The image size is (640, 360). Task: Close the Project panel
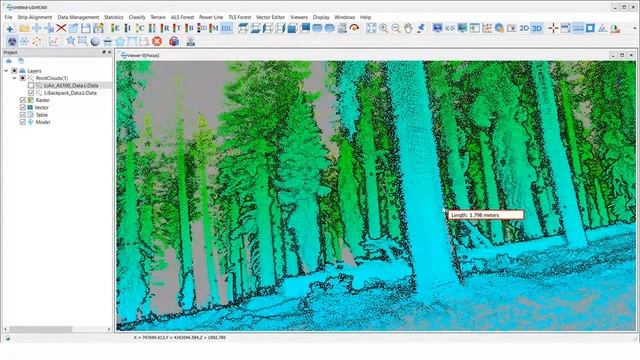pos(109,52)
